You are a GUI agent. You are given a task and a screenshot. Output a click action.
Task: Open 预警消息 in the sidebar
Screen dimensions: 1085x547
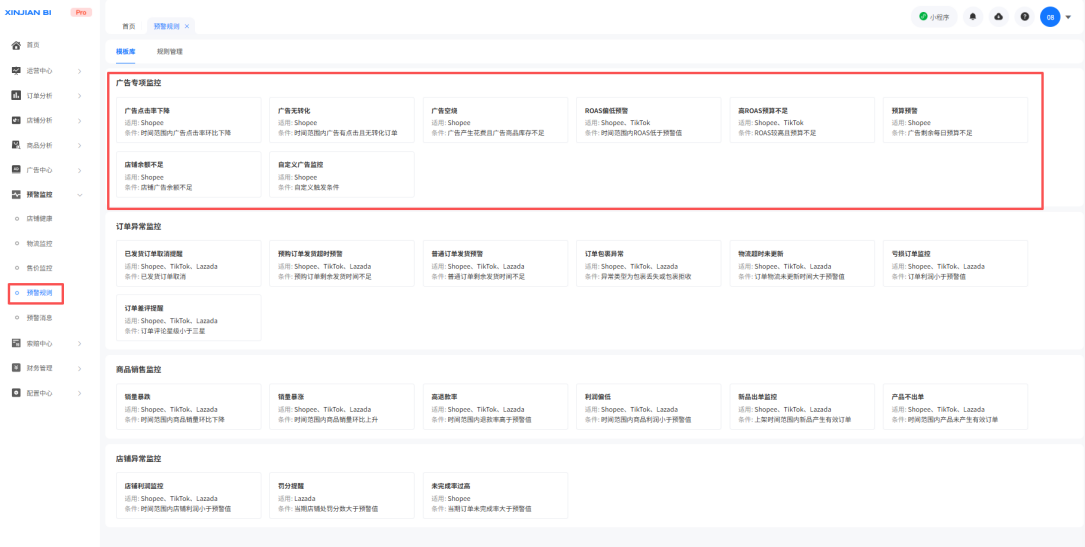(39, 318)
